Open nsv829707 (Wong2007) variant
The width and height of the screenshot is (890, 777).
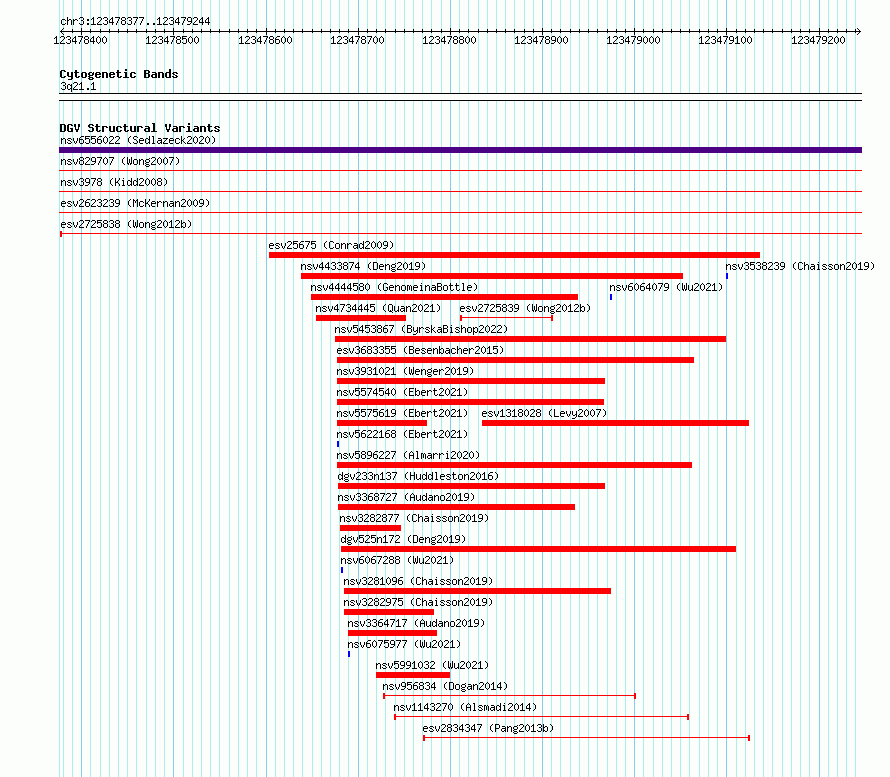(120, 161)
